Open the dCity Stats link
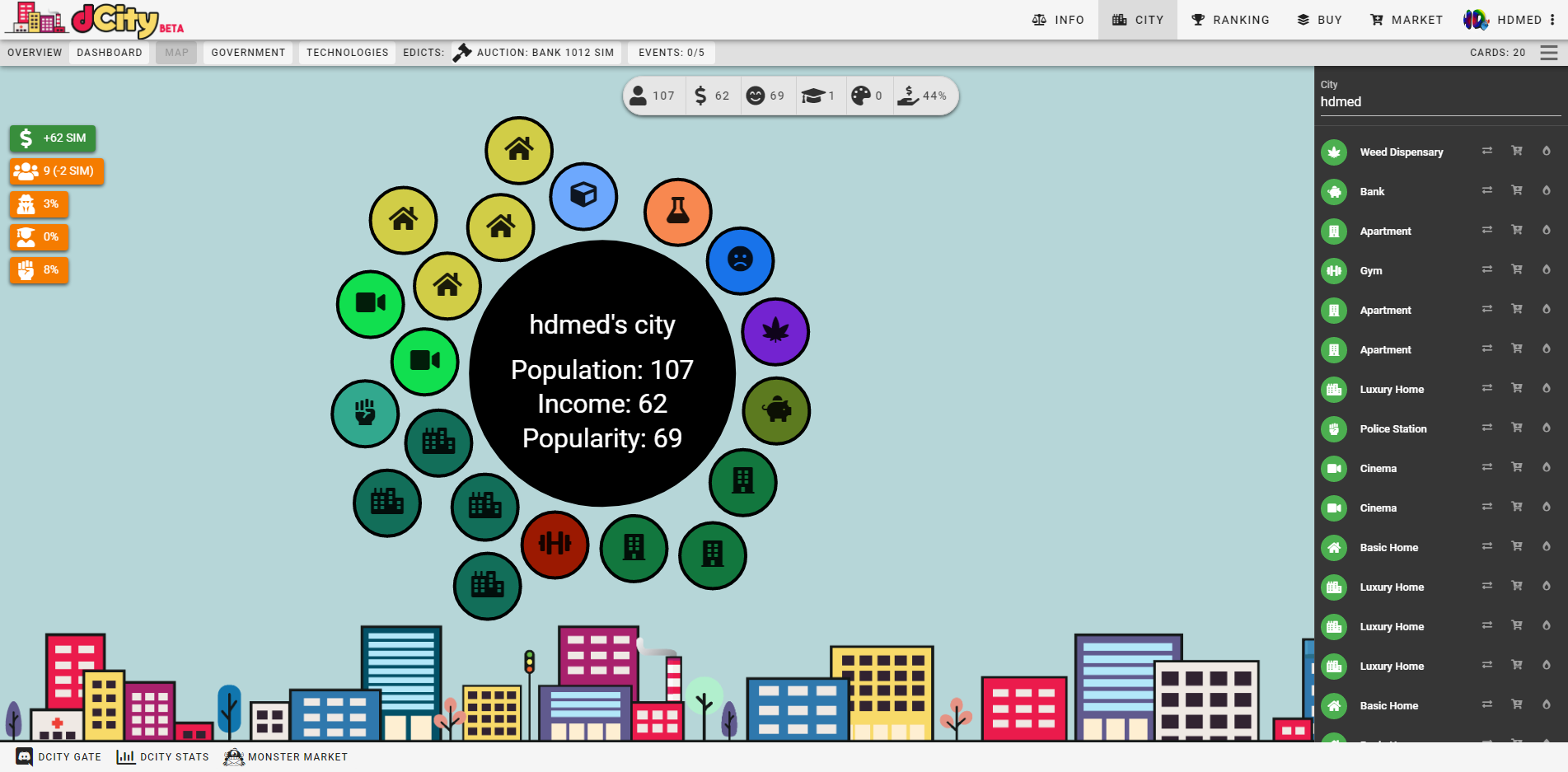 [x=163, y=757]
